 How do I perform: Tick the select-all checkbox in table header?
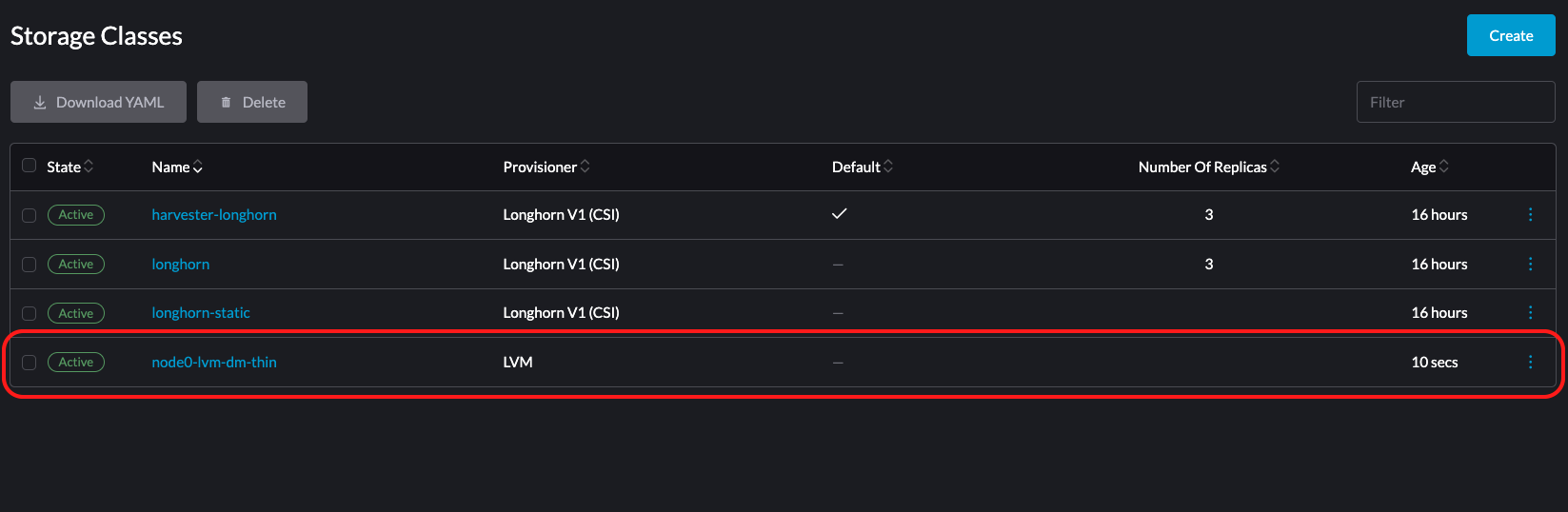pyautogui.click(x=30, y=166)
